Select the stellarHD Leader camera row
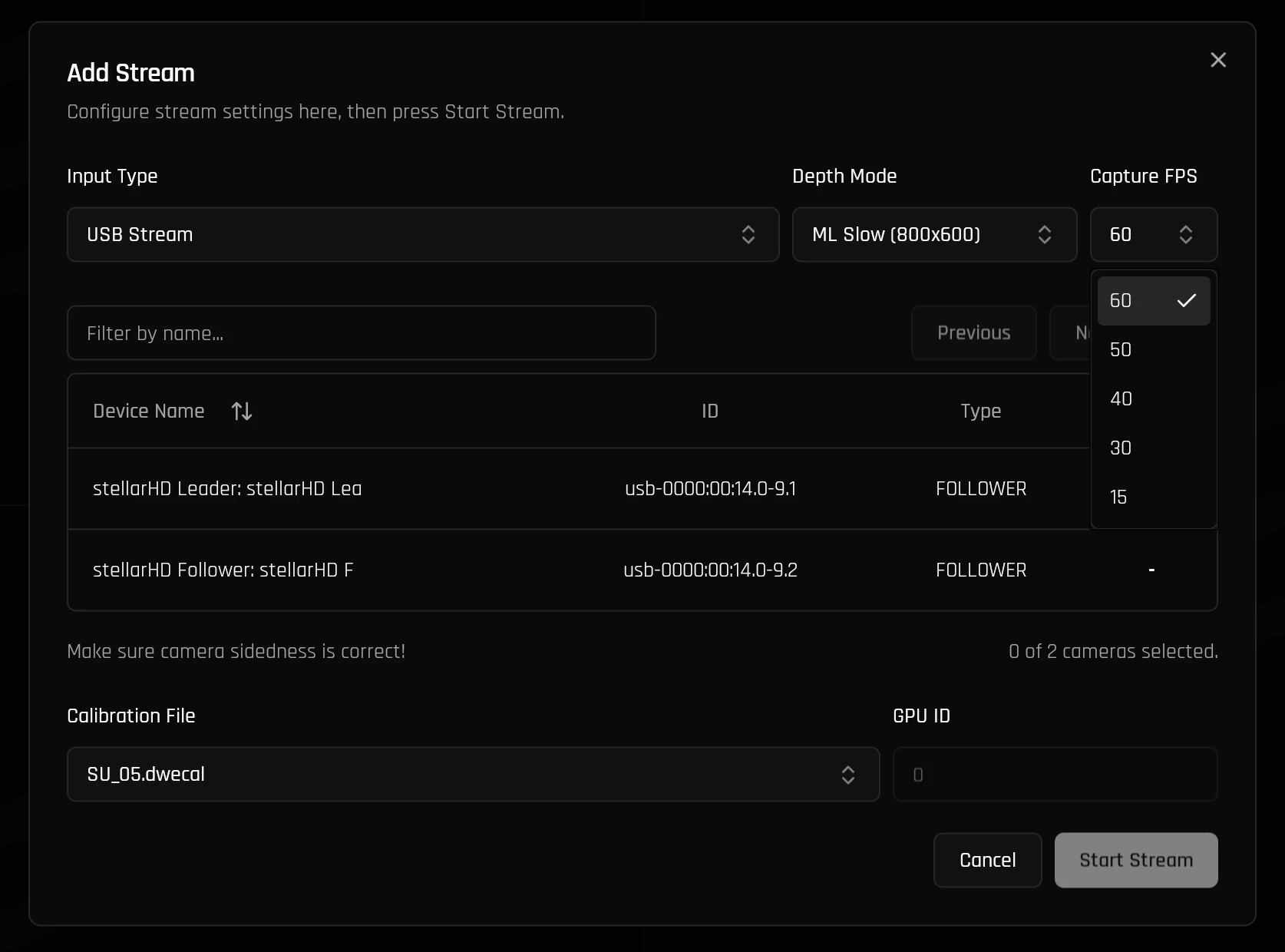 click(x=461, y=489)
